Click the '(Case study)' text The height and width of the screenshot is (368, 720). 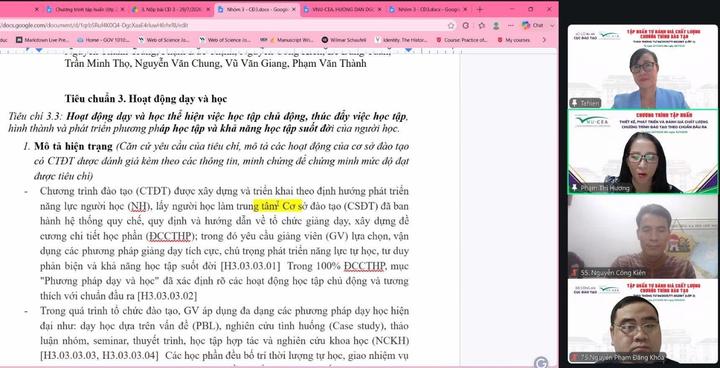(x=356, y=326)
